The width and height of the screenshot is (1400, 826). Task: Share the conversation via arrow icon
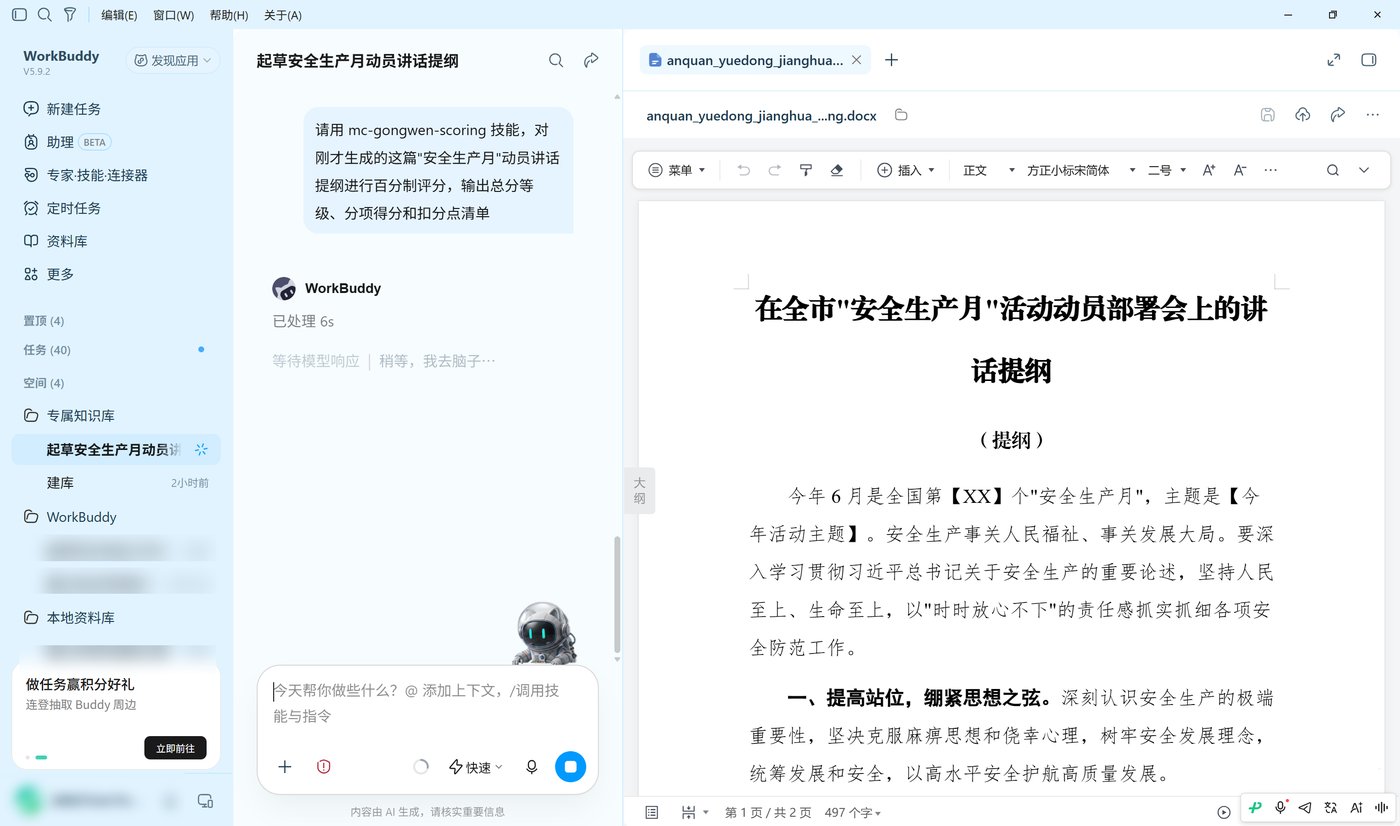[591, 61]
